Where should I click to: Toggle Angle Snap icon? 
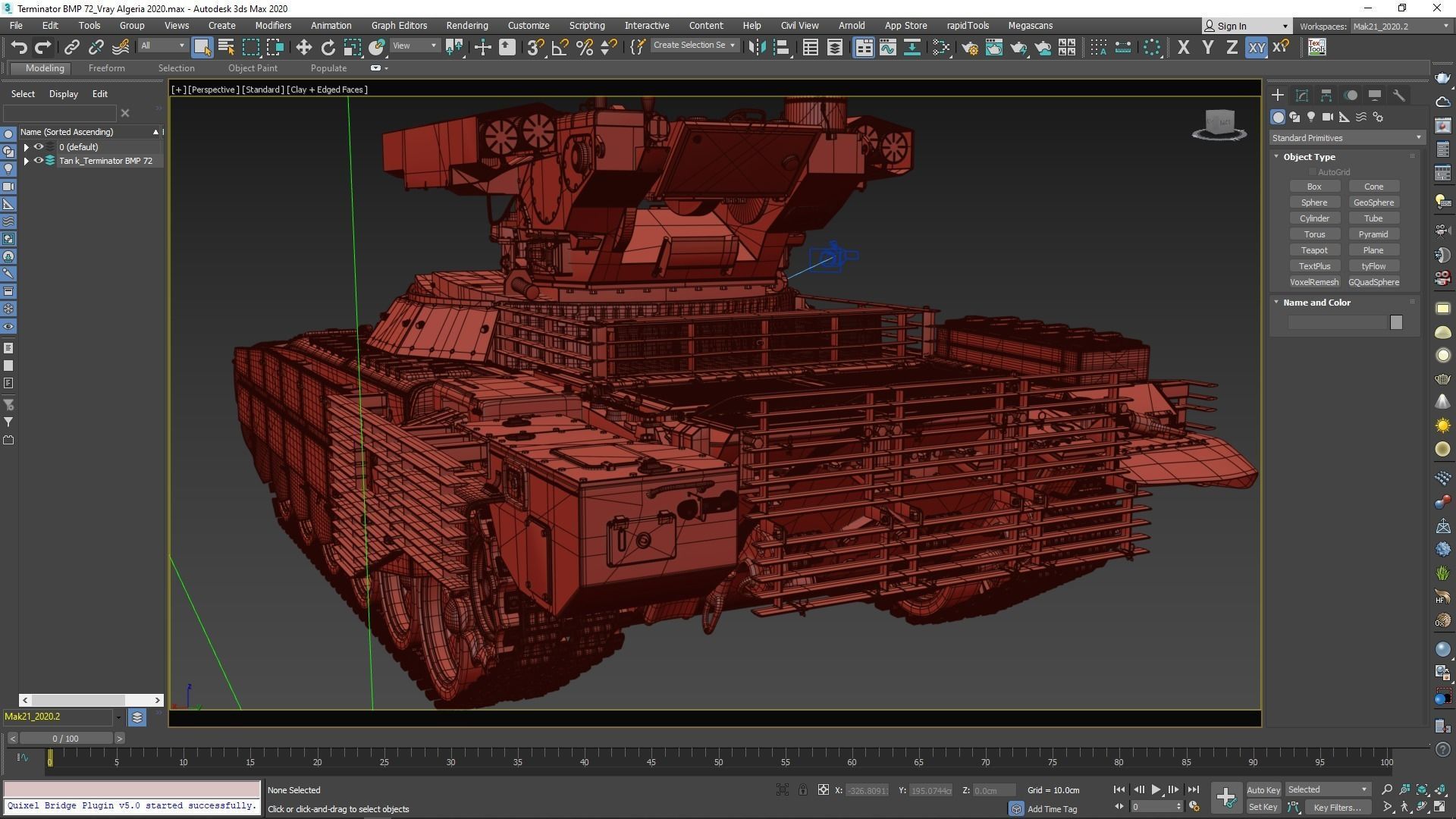[560, 48]
